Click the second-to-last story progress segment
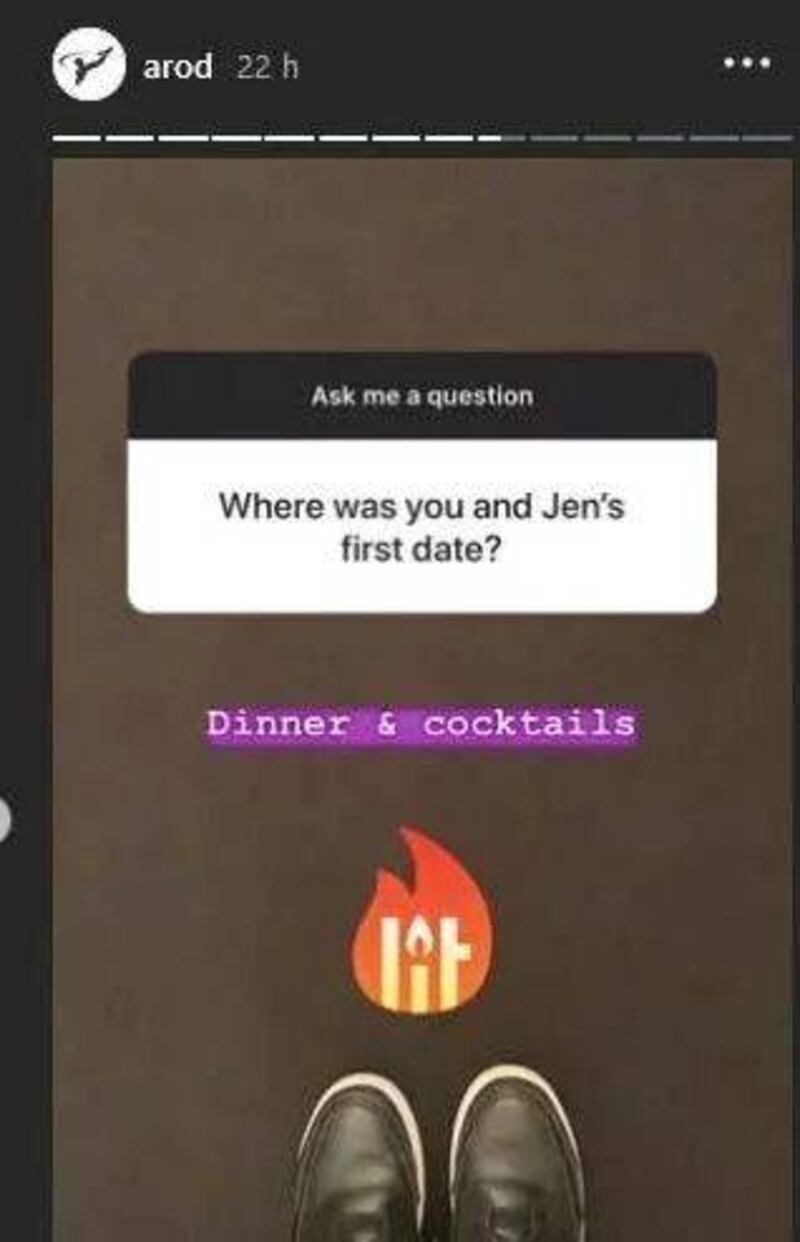800x1242 pixels. [x=713, y=137]
